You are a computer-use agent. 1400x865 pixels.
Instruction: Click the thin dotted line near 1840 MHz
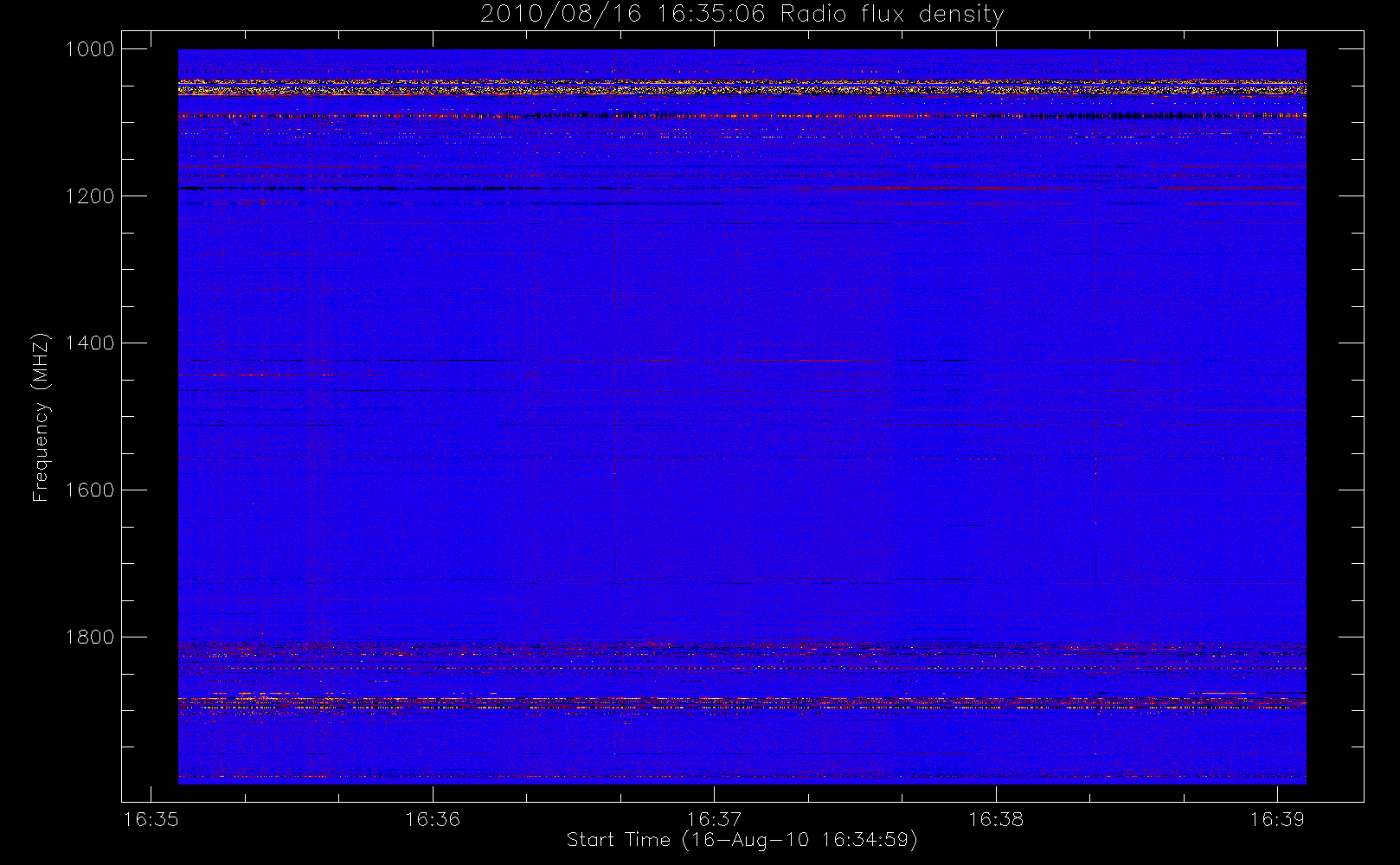742,668
